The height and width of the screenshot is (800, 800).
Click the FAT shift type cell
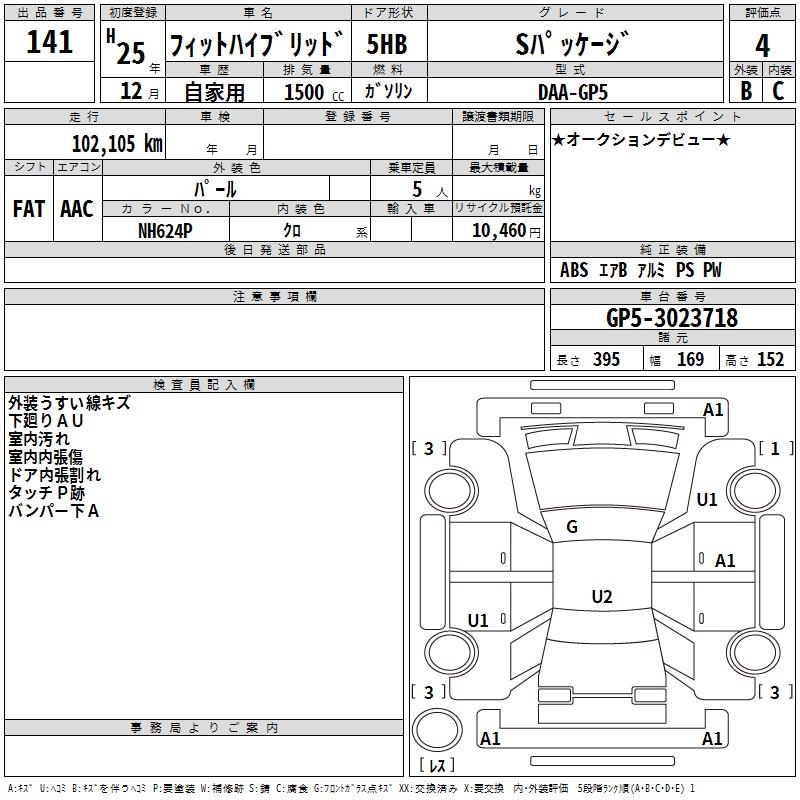29,209
